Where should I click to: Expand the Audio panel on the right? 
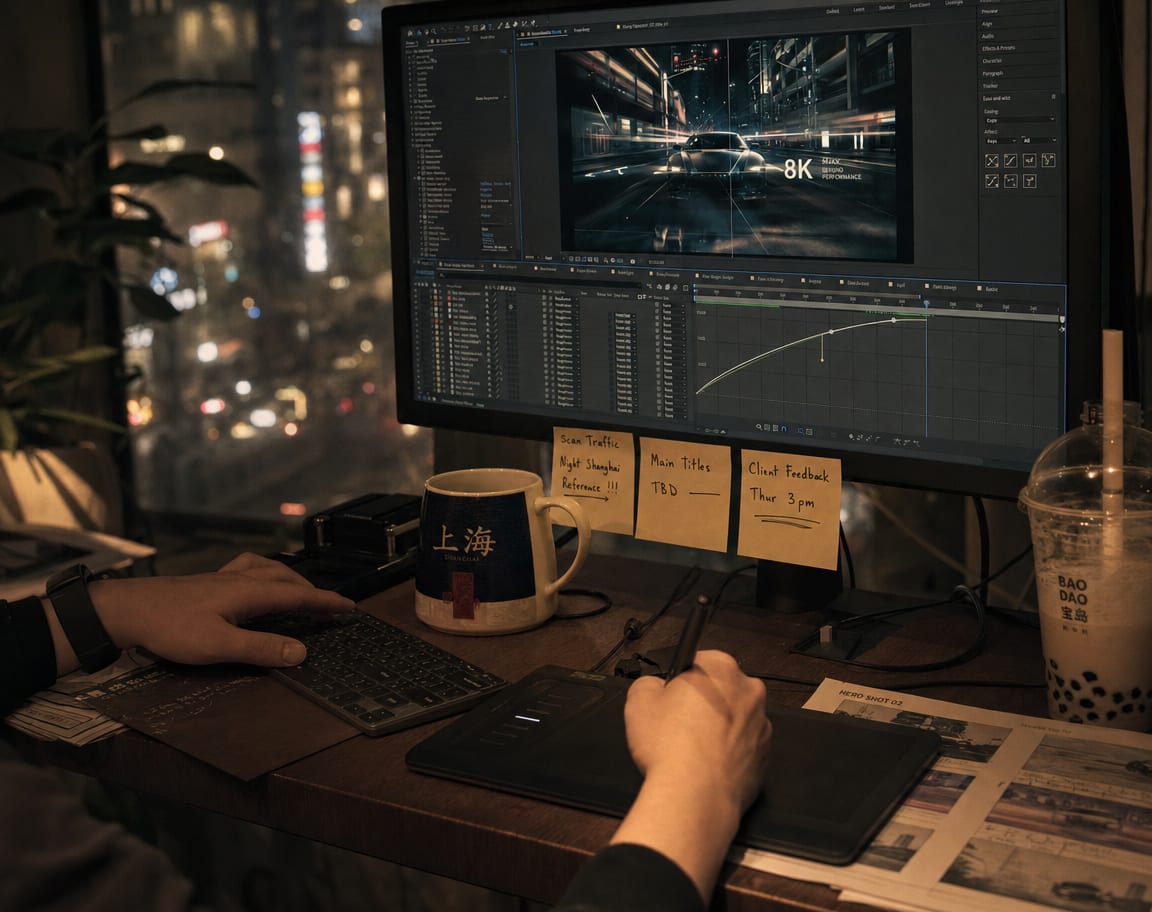coord(988,37)
